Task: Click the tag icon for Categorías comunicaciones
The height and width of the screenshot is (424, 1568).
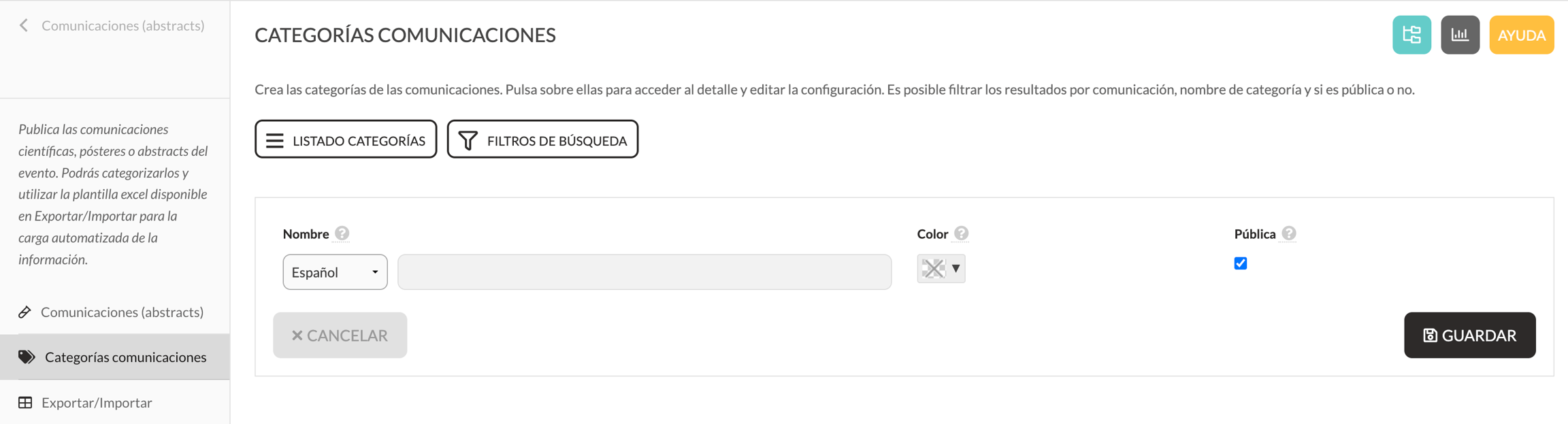Action: click(x=27, y=357)
